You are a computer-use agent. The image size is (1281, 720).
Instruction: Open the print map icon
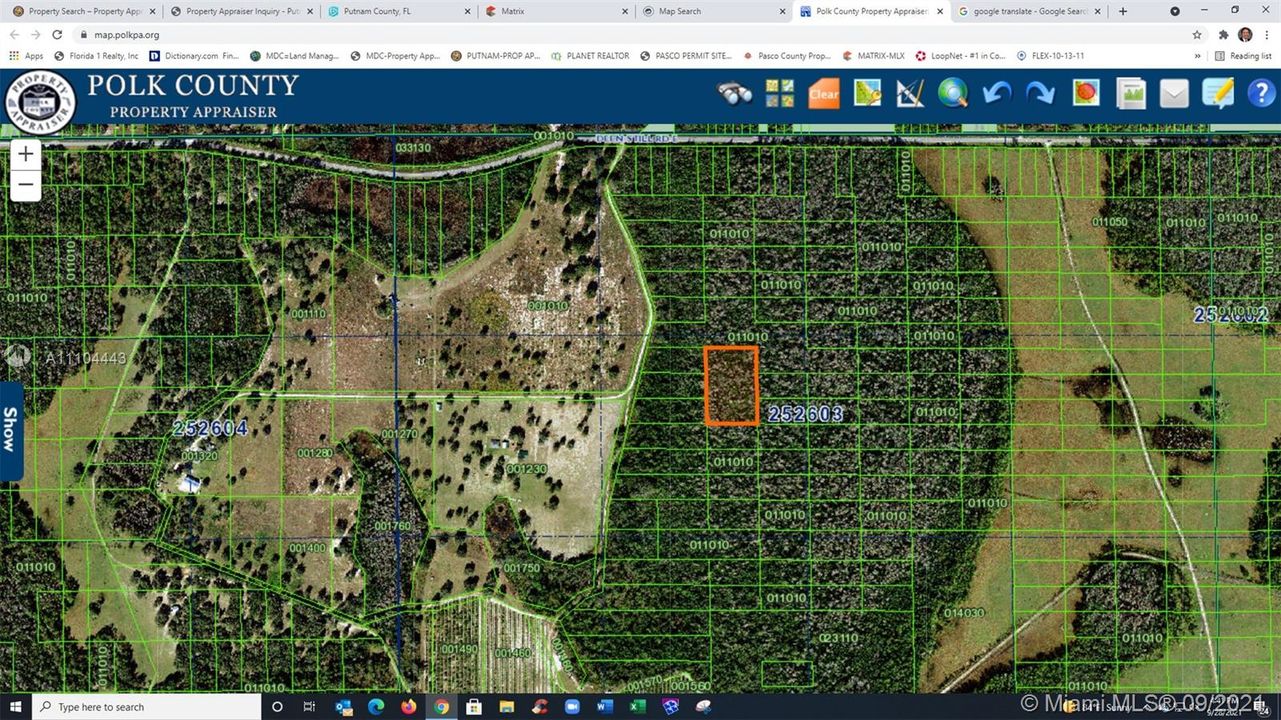1131,94
